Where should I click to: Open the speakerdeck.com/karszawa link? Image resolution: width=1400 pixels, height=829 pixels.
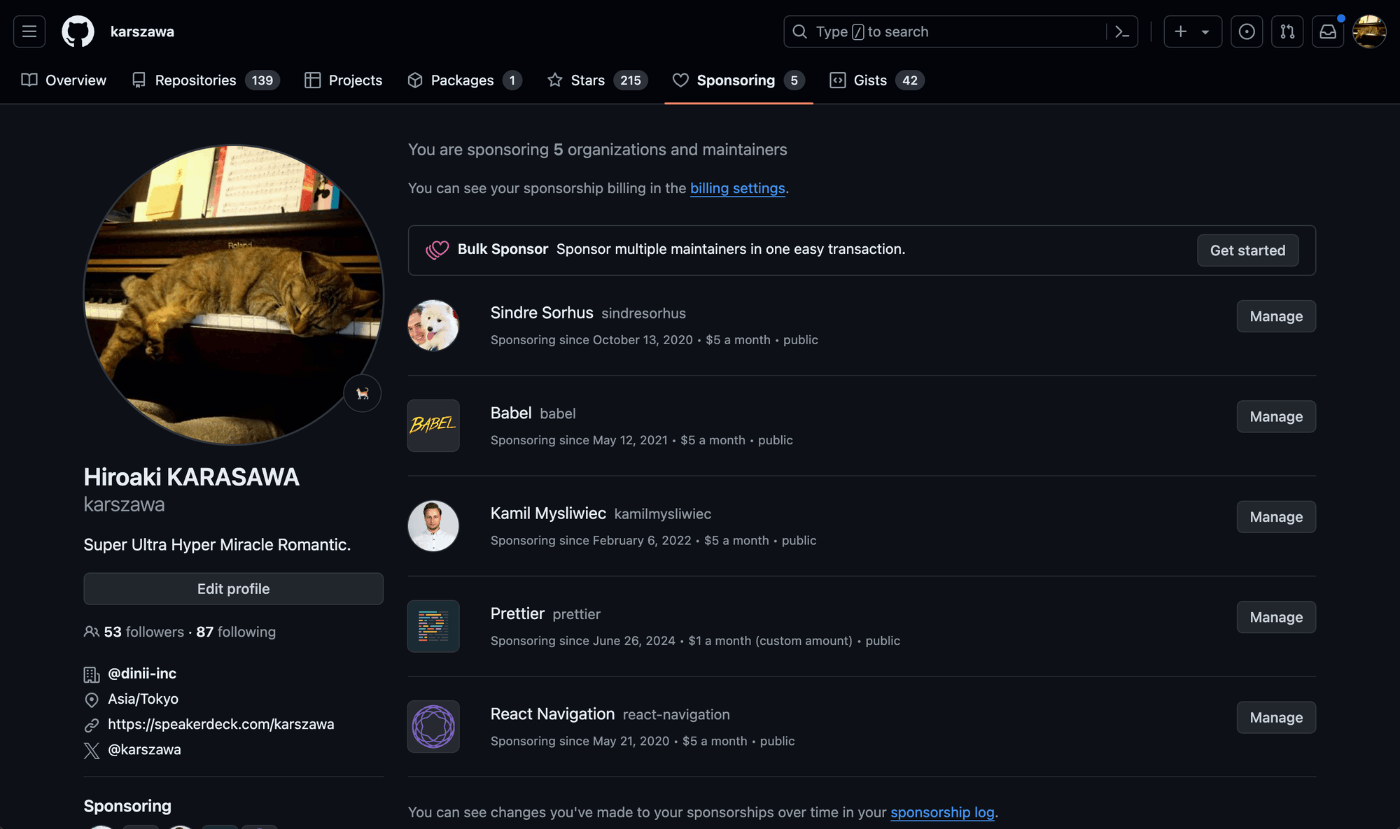tap(221, 724)
